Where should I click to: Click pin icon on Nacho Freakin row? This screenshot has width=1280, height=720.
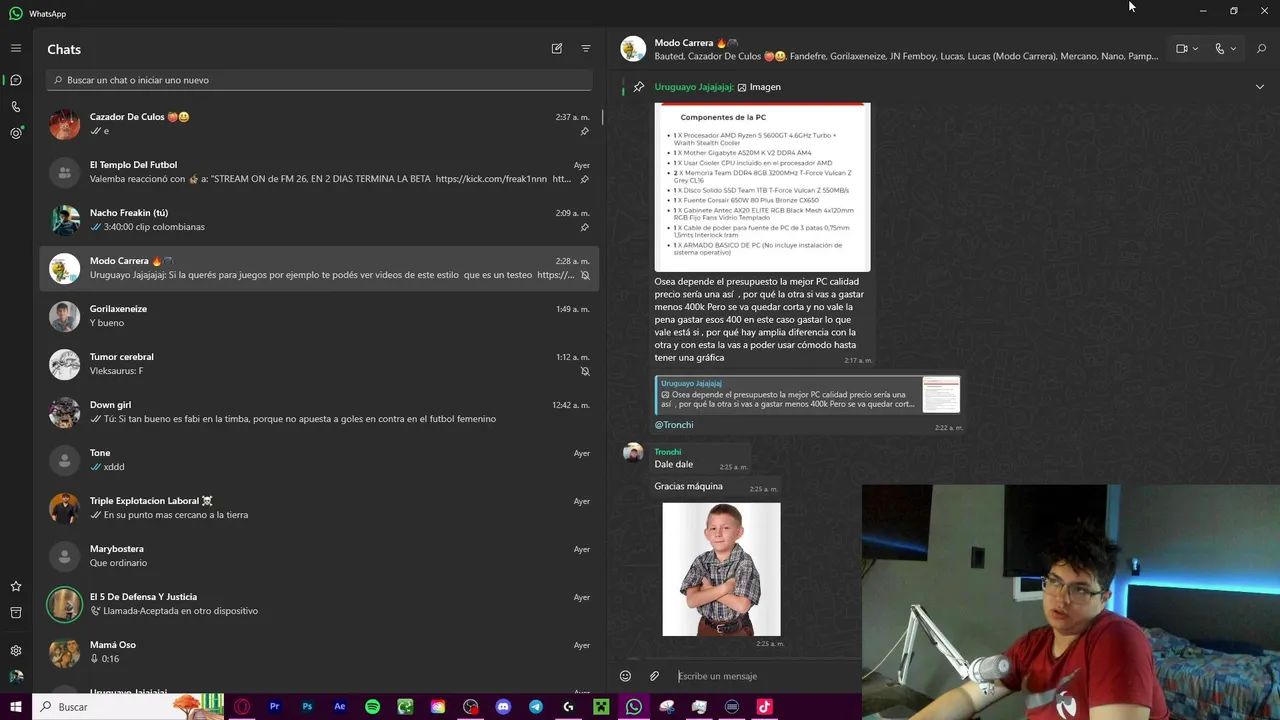click(585, 227)
